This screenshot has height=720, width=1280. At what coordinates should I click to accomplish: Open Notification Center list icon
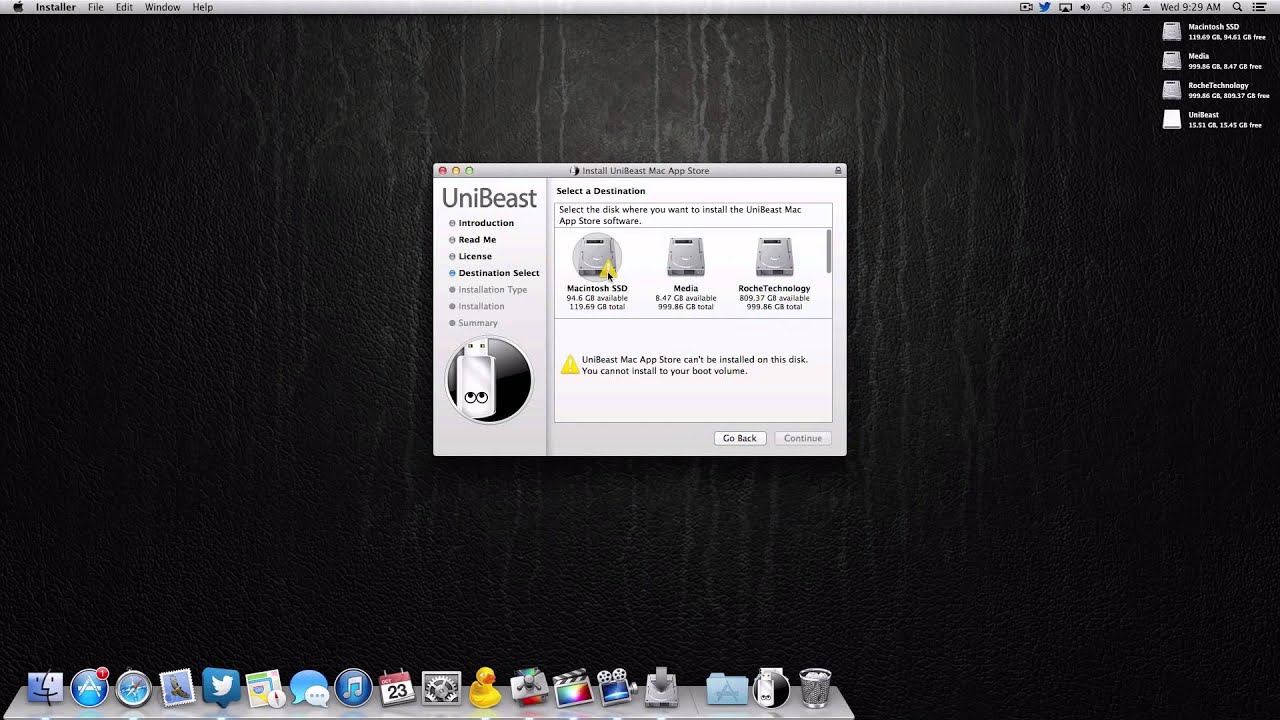click(x=1259, y=7)
